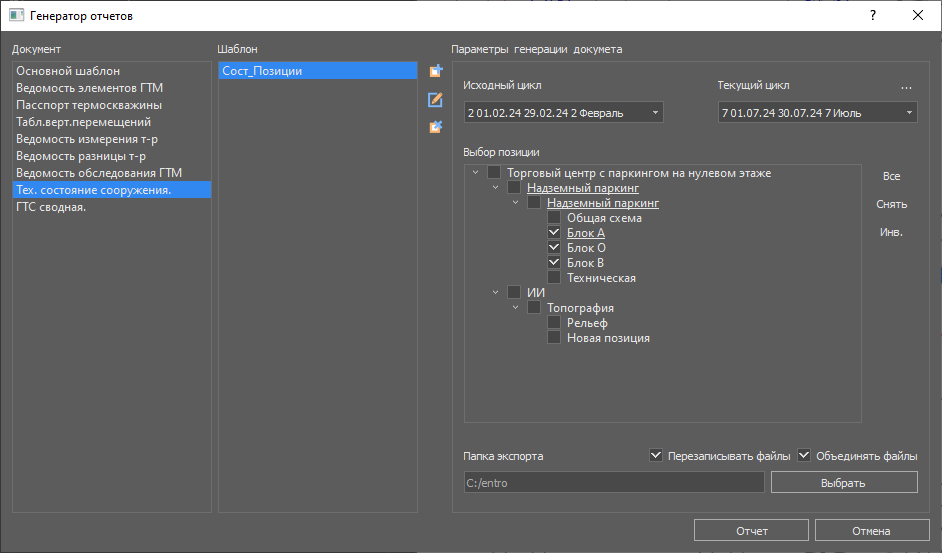Click the add template icon
Viewport: 942px width, 553px height.
click(x=435, y=71)
